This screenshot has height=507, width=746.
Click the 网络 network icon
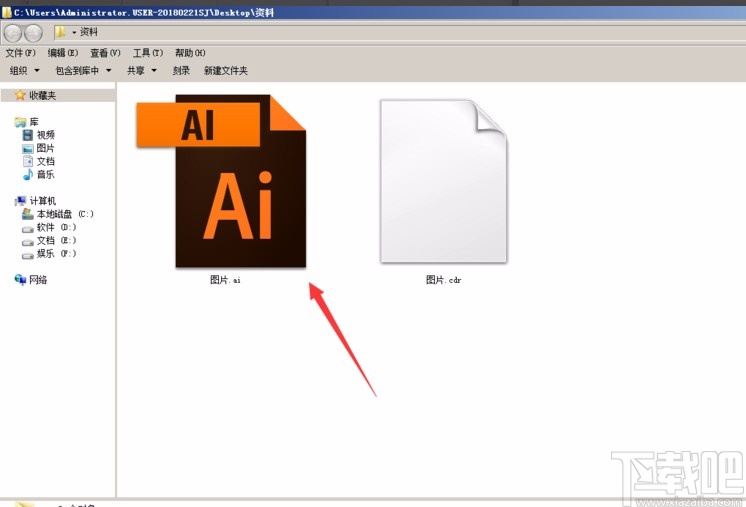coord(20,280)
